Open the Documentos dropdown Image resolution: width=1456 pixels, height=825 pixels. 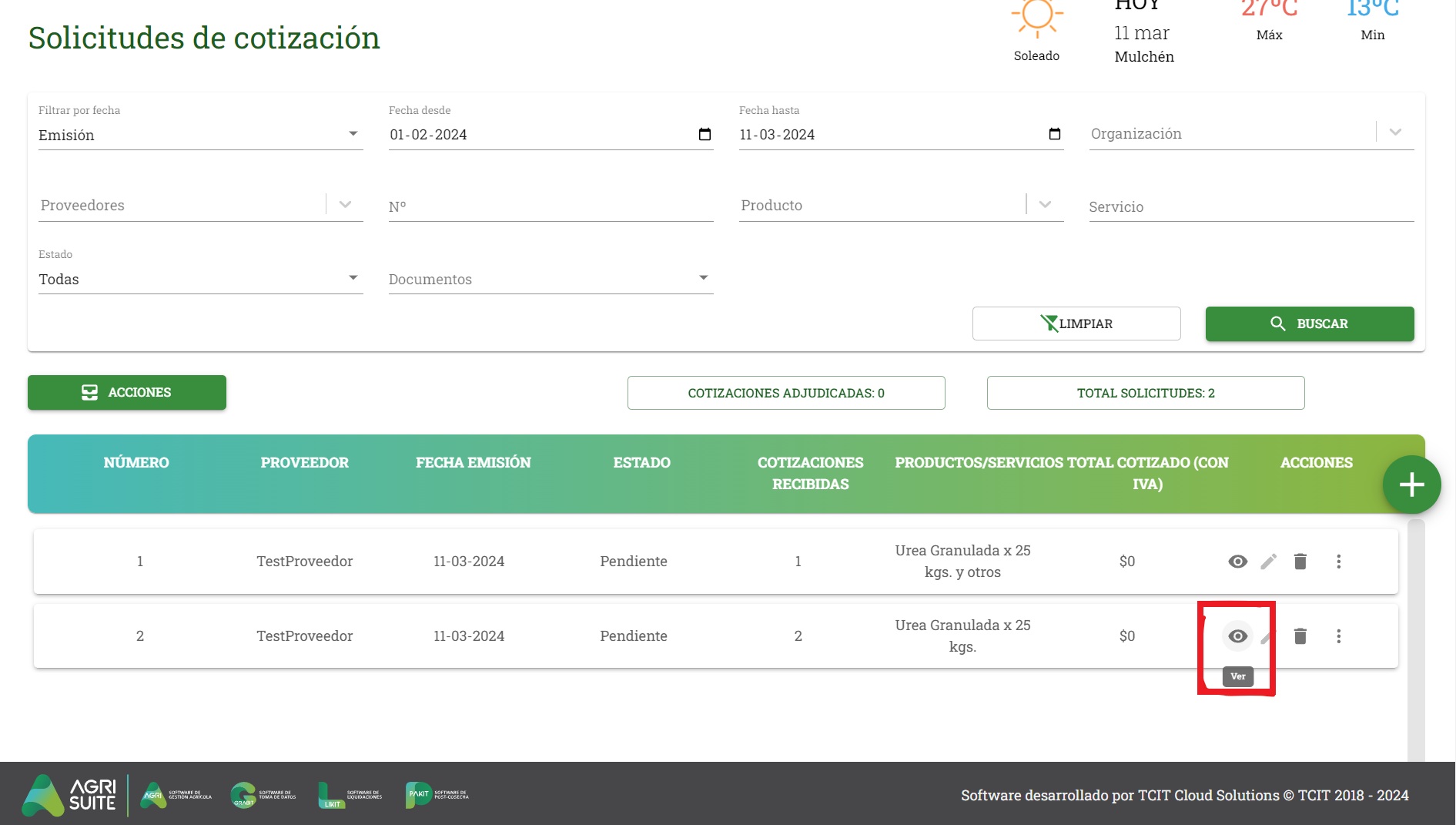[x=551, y=279]
